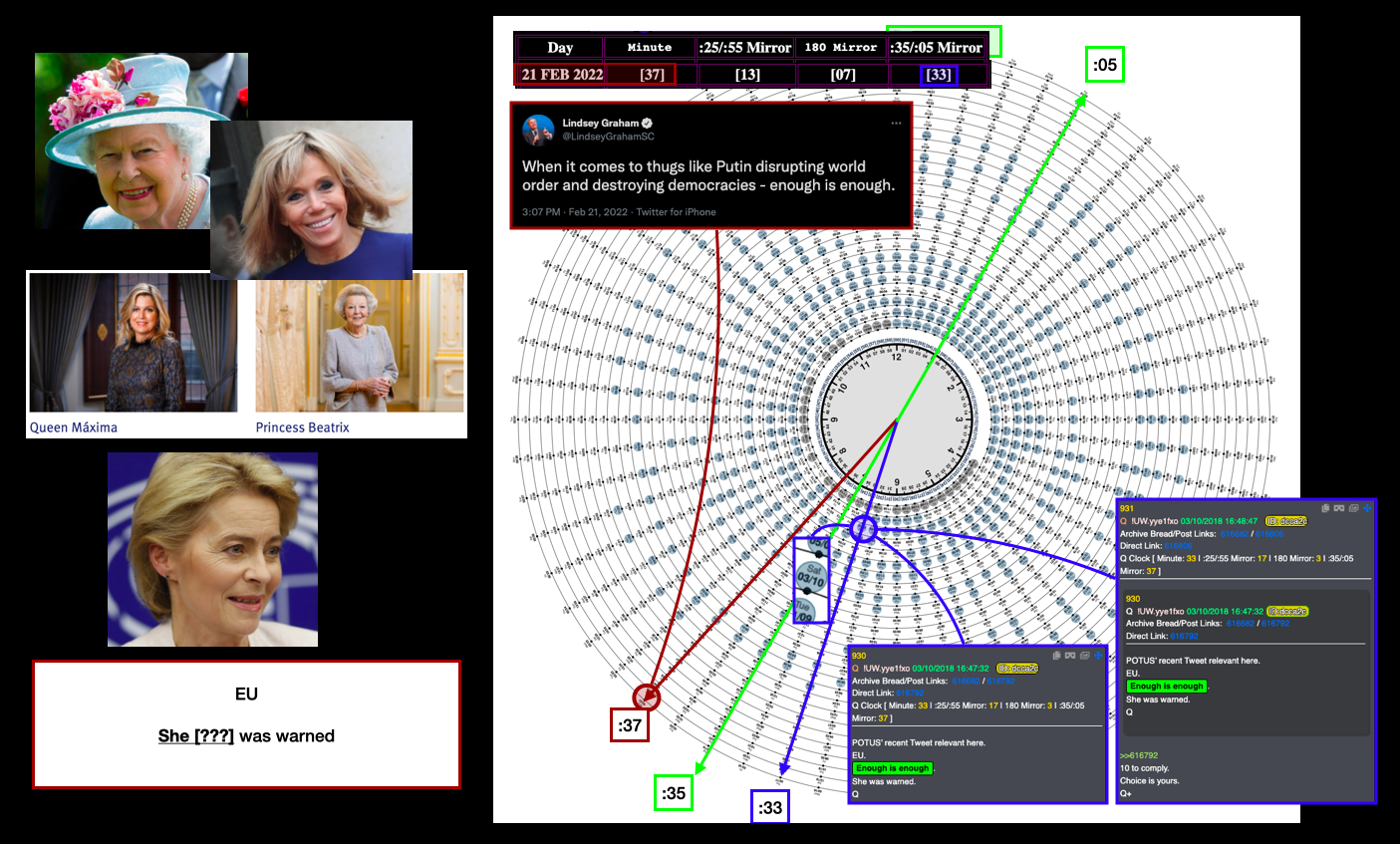Click the glasses icon on standalone post 930
The height and width of the screenshot is (844, 1400).
[x=1070, y=656]
